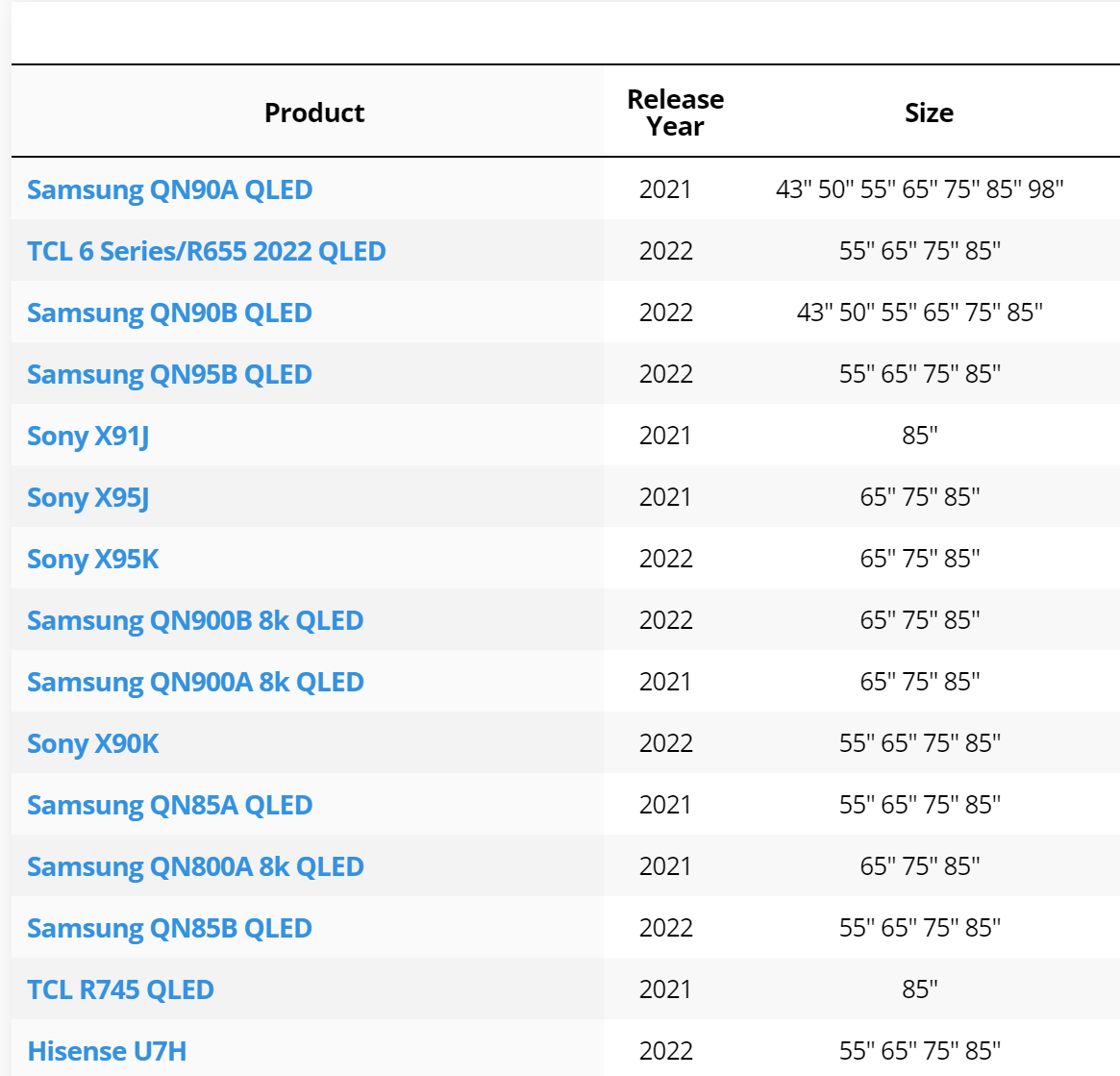Click the Release Year column header

[x=675, y=113]
